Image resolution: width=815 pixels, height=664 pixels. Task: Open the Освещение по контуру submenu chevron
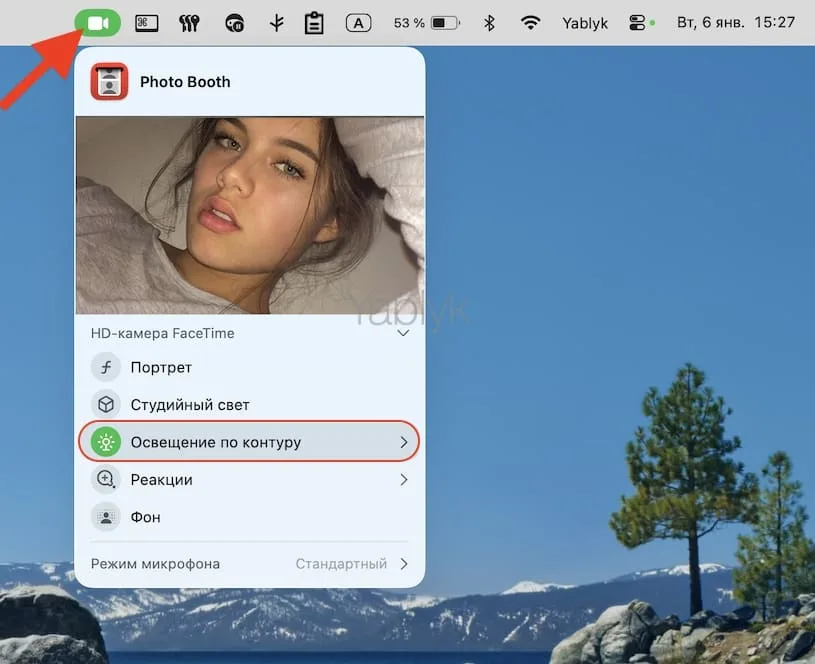(404, 441)
